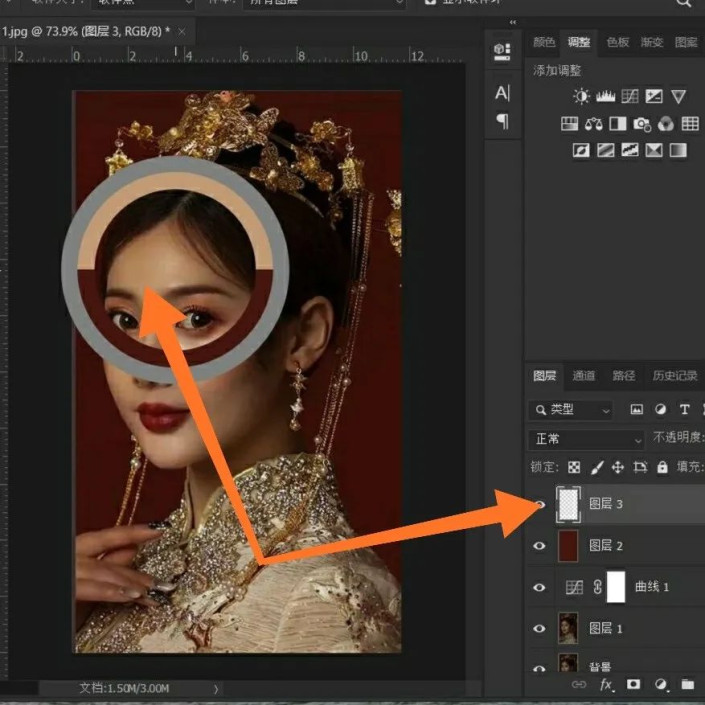Click the Curves adjustment icon
This screenshot has height=705, width=705.
(629, 97)
